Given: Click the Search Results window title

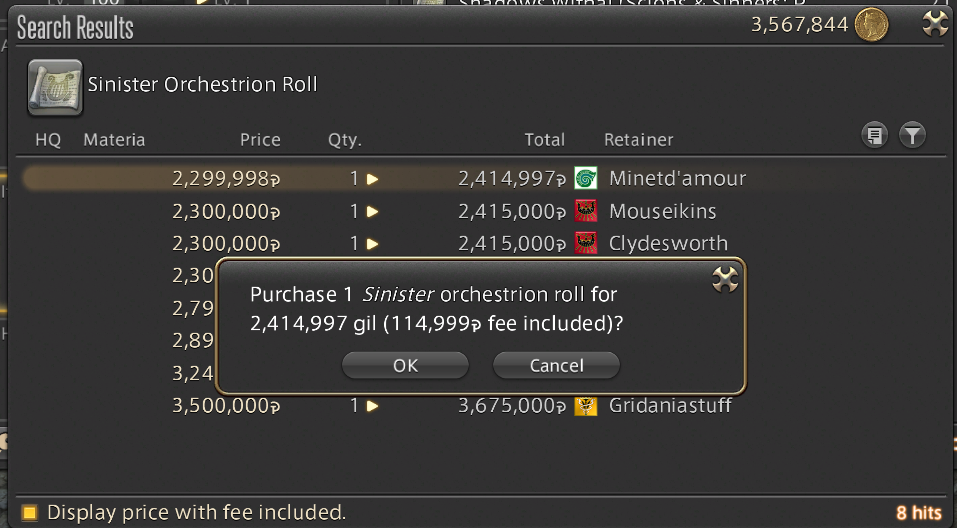Looking at the screenshot, I should click(x=75, y=27).
